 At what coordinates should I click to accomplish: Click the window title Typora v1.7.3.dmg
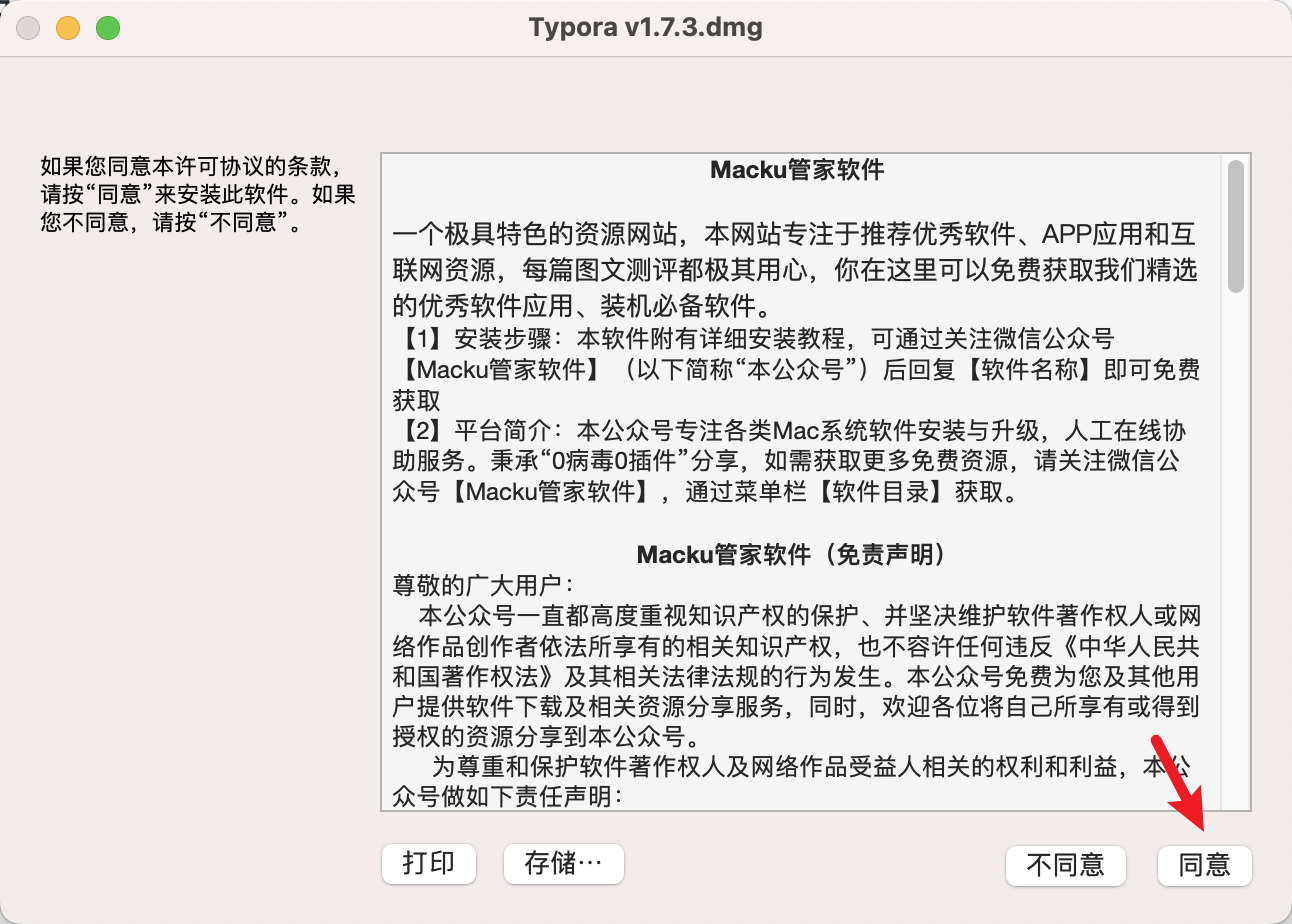(x=646, y=28)
